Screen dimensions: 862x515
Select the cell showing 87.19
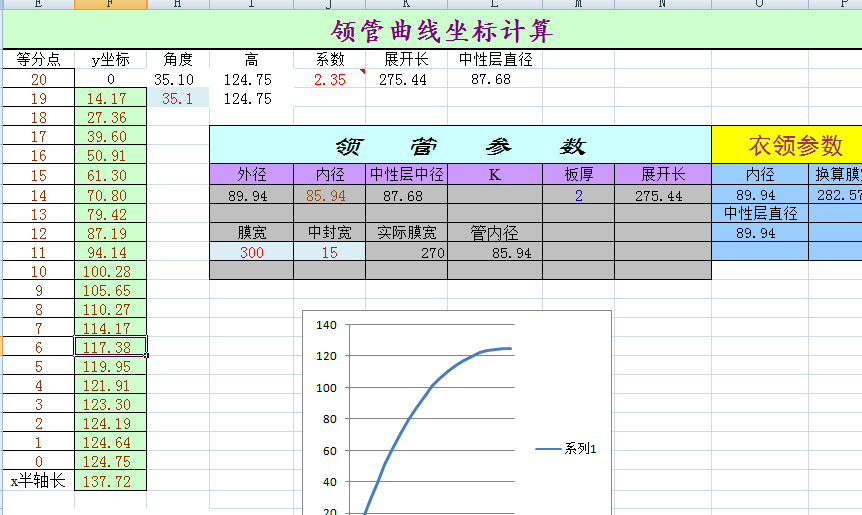point(110,233)
